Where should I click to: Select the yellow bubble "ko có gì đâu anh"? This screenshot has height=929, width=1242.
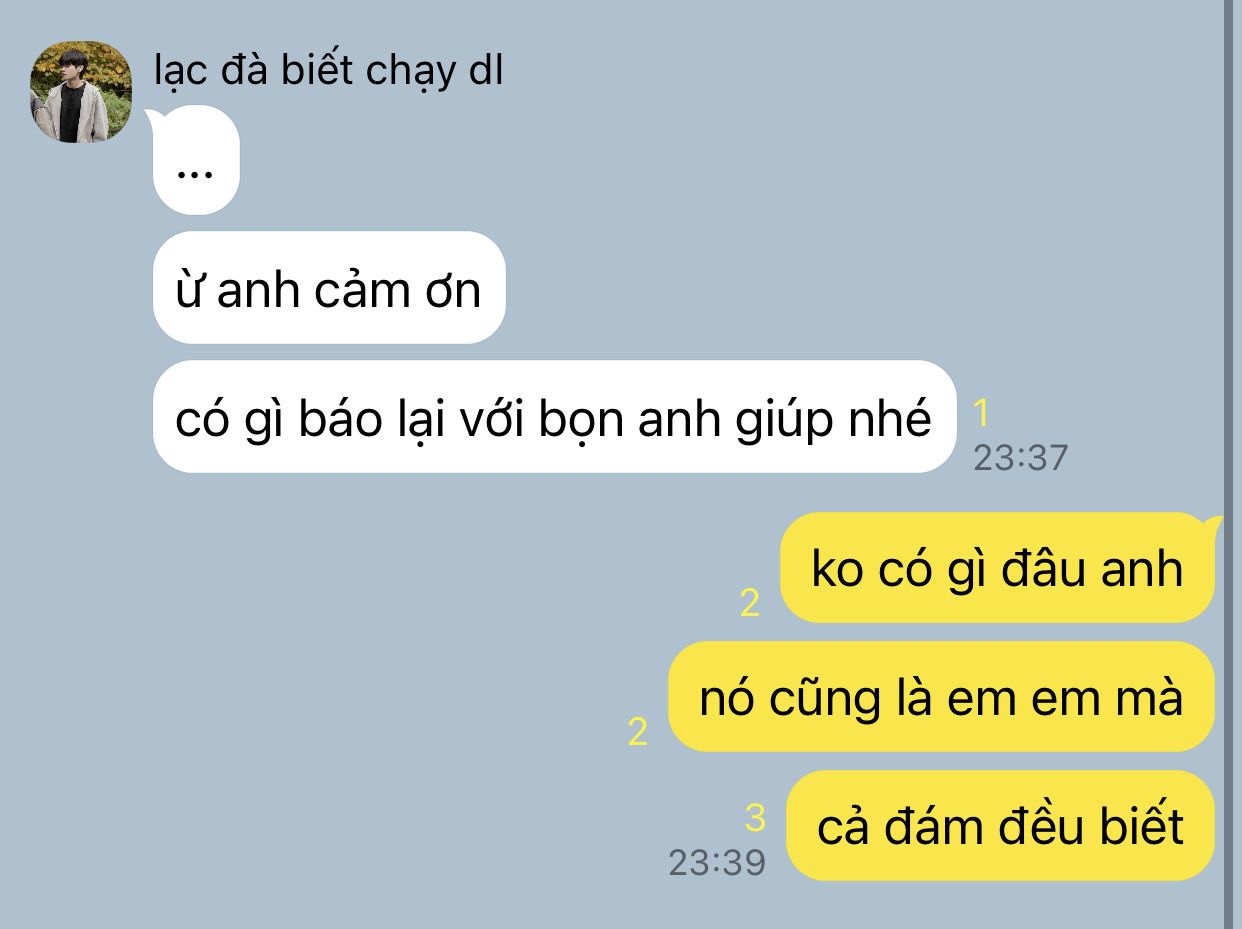point(997,568)
